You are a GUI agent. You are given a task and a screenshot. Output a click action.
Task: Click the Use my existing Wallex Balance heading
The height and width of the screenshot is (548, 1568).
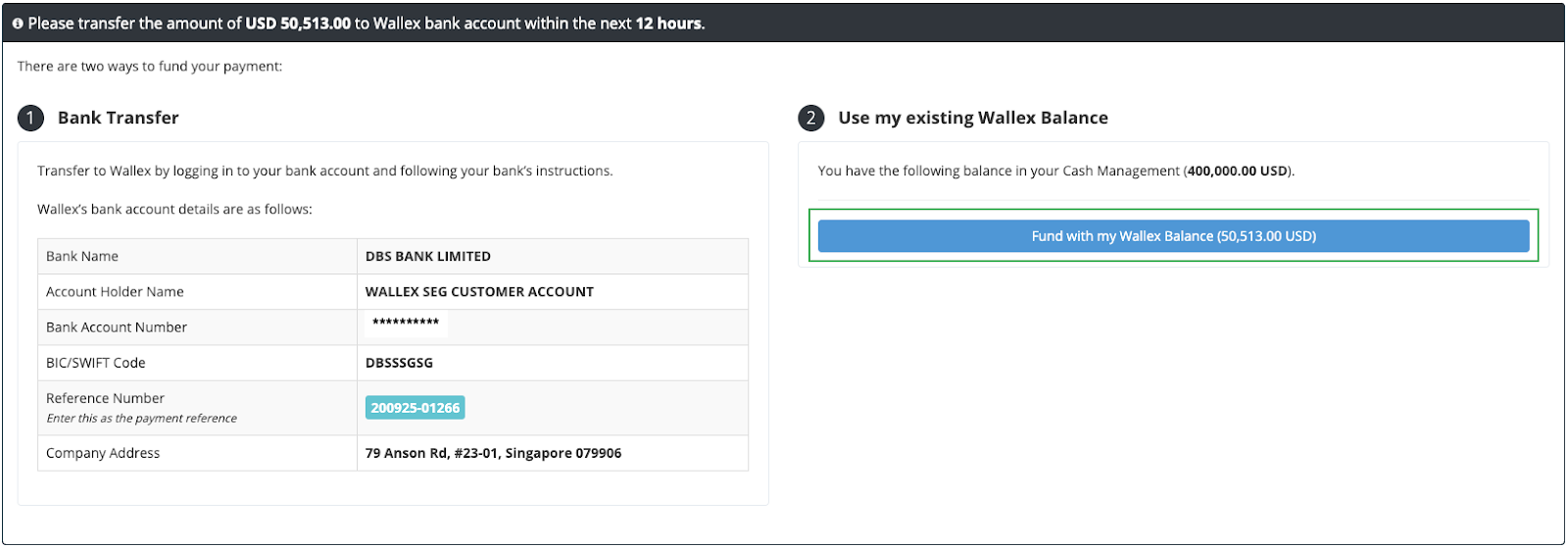pos(972,118)
